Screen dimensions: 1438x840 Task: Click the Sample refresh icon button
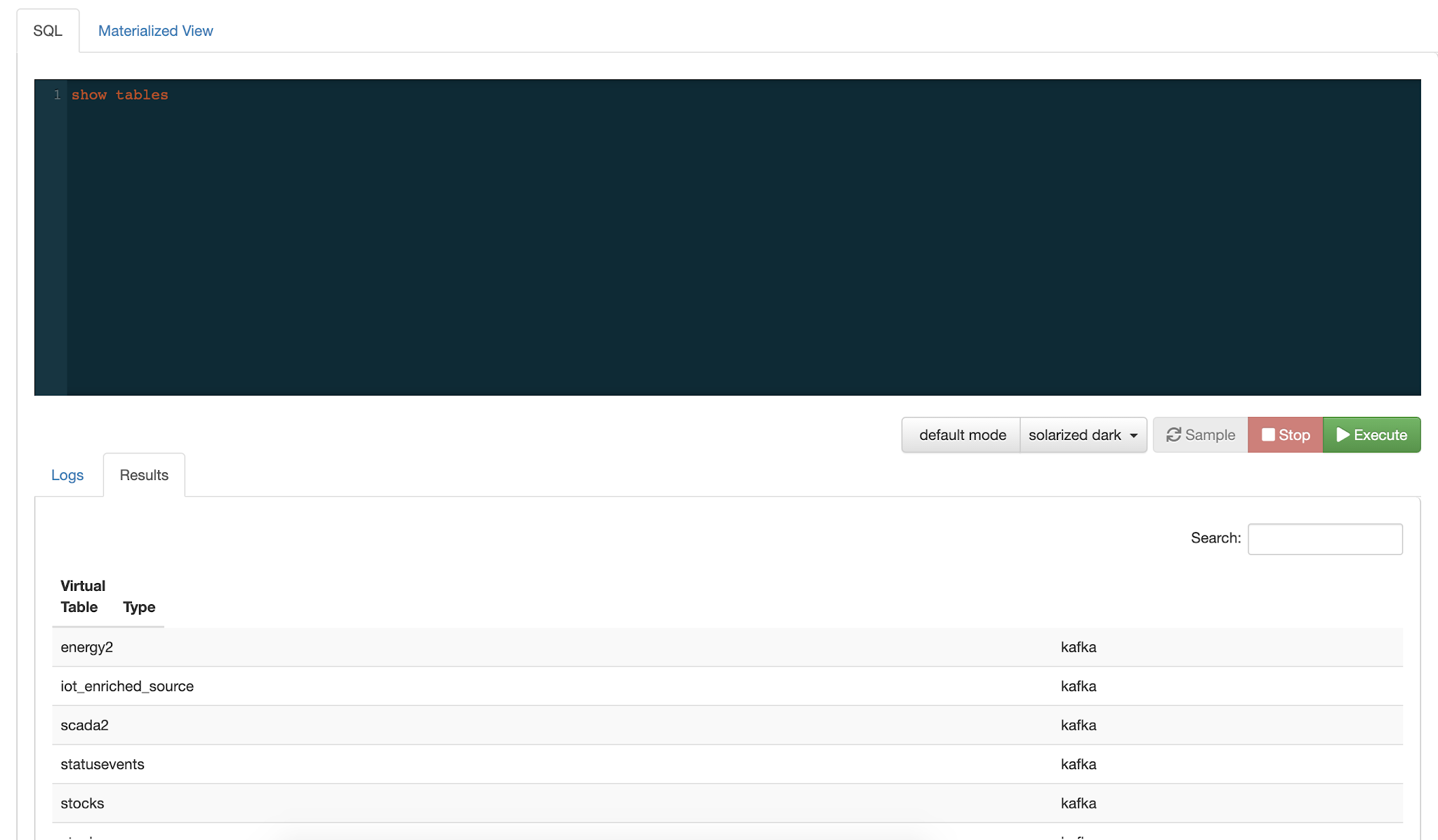click(1200, 435)
